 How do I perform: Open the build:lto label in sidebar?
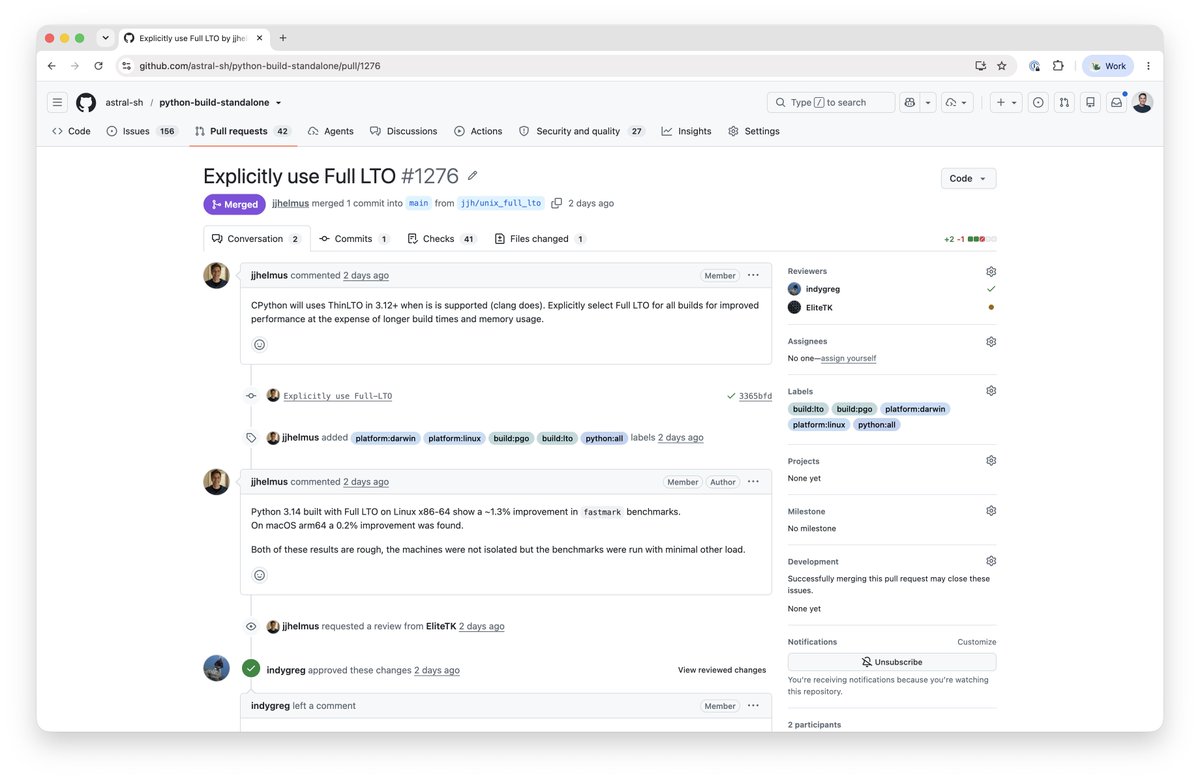coord(808,409)
